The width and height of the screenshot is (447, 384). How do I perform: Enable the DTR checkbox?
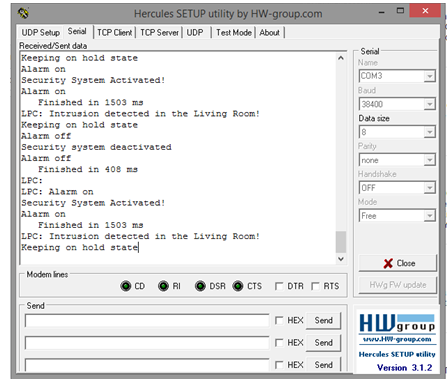279,286
